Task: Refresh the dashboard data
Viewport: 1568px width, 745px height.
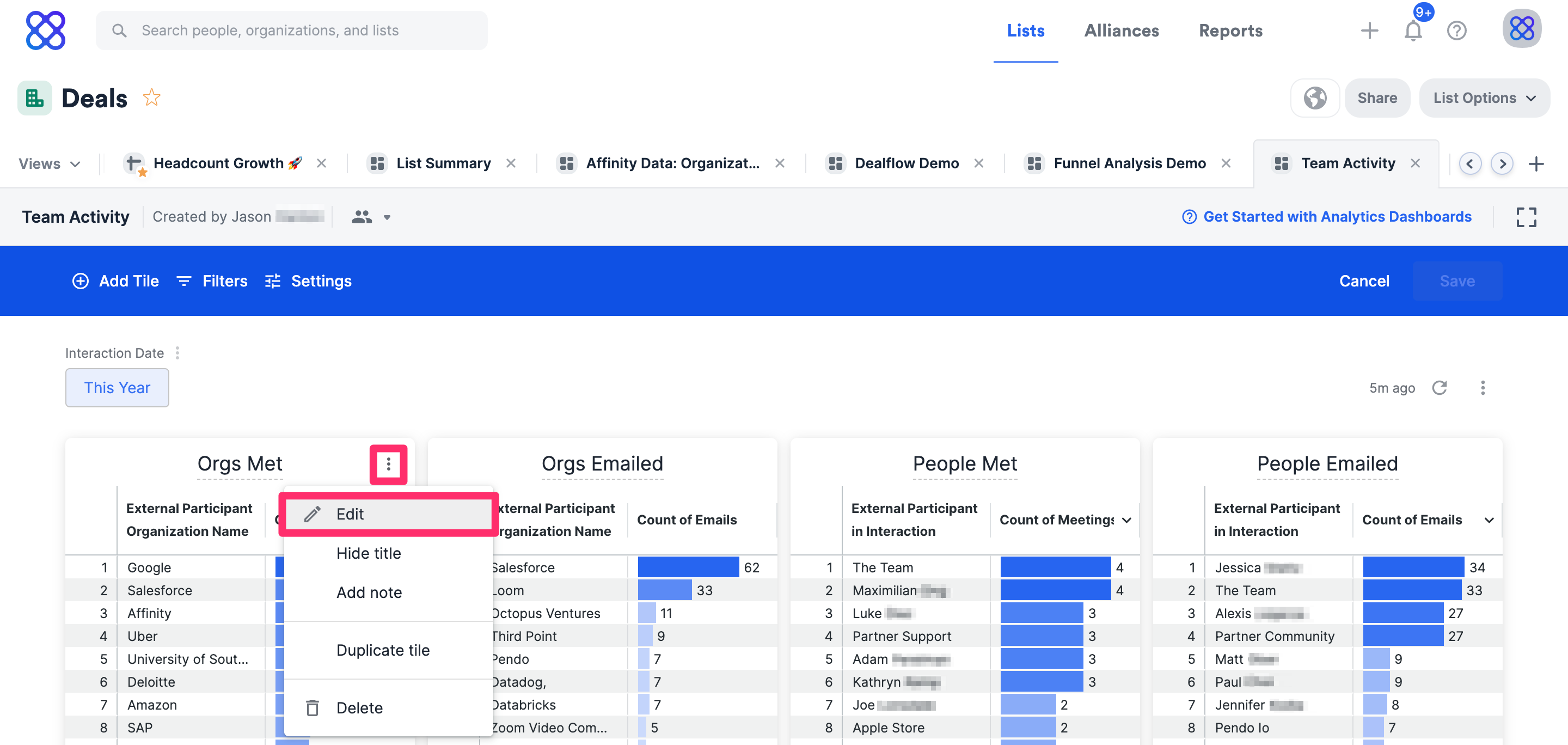Action: point(1439,388)
